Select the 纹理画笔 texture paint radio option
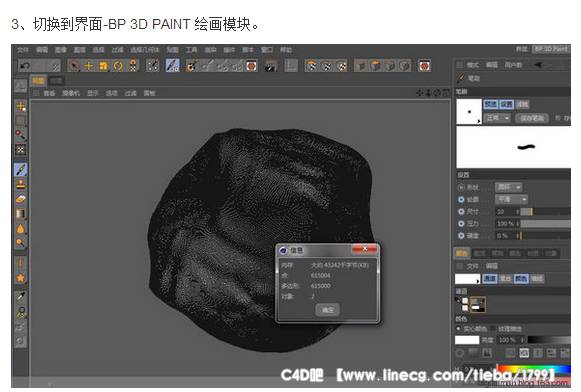Screen dimensions: 581x392 coord(493,329)
